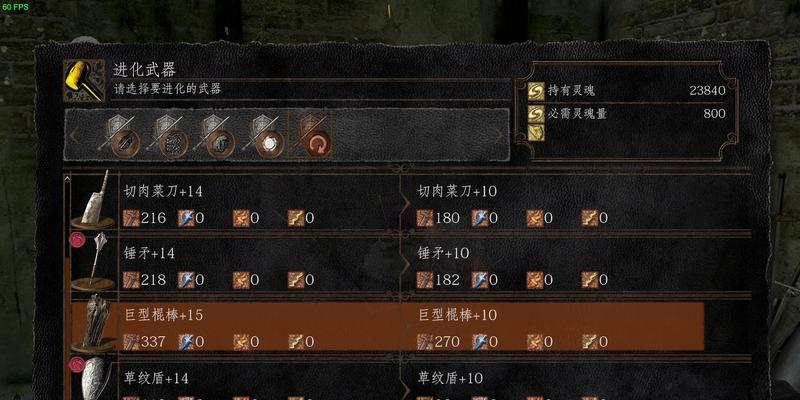Click the red equipped marker beside 锤矛

[x=77, y=240]
